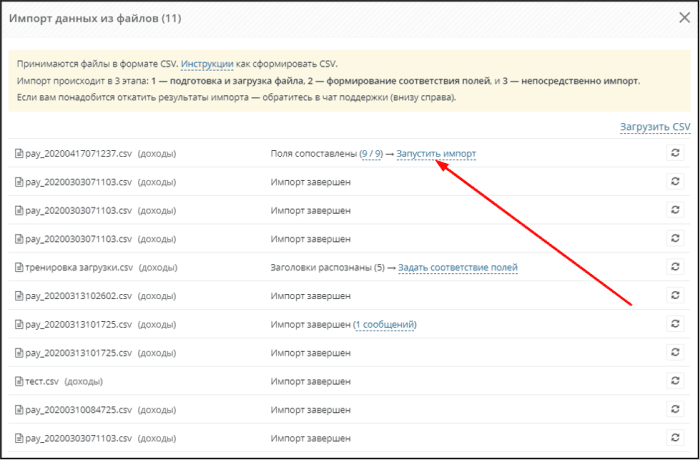The image size is (700, 460).
Task: Refresh the last pay_20200303071103.csv row
Action: click(675, 438)
